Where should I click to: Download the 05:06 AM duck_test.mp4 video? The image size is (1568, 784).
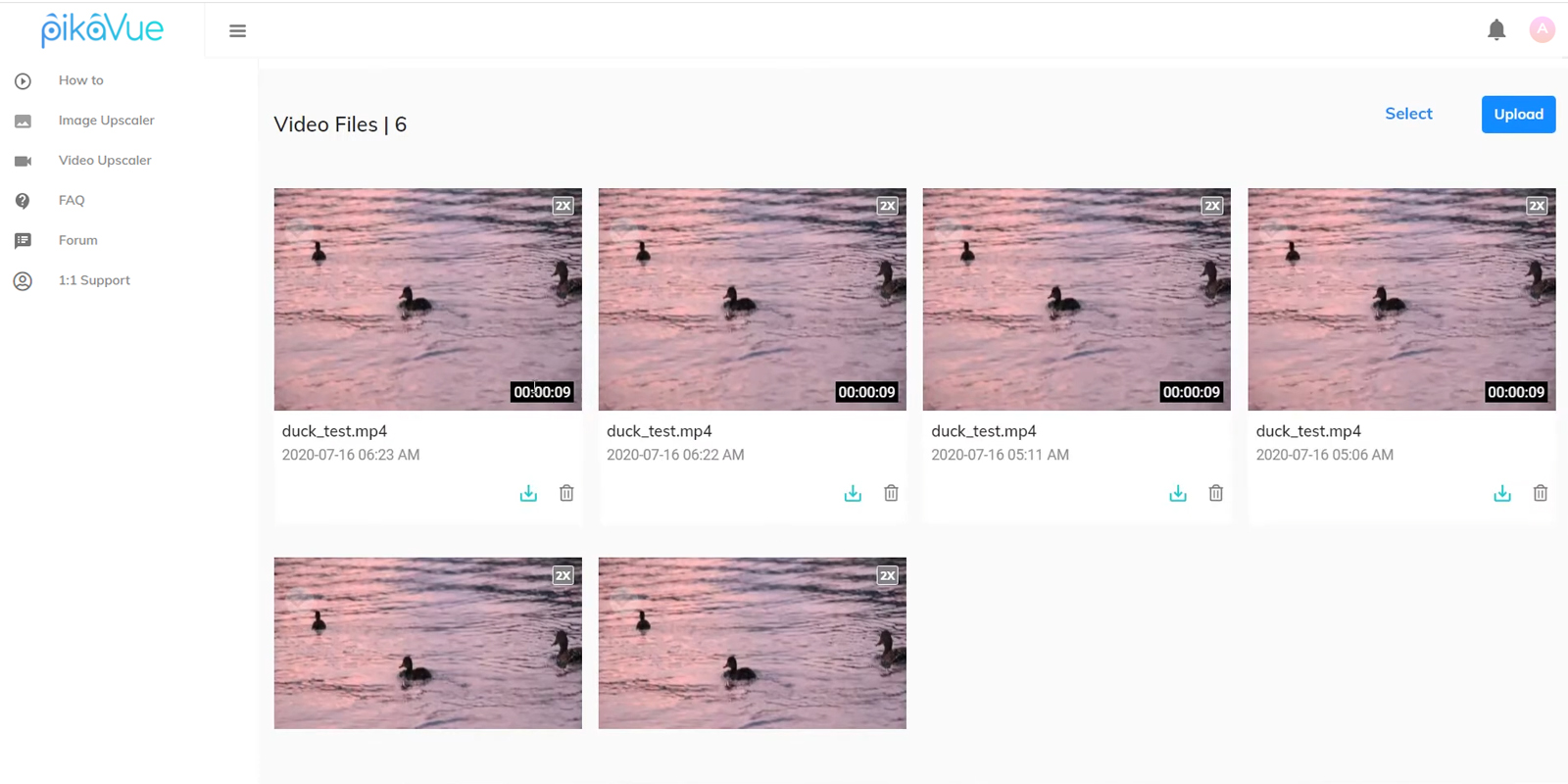(1502, 493)
